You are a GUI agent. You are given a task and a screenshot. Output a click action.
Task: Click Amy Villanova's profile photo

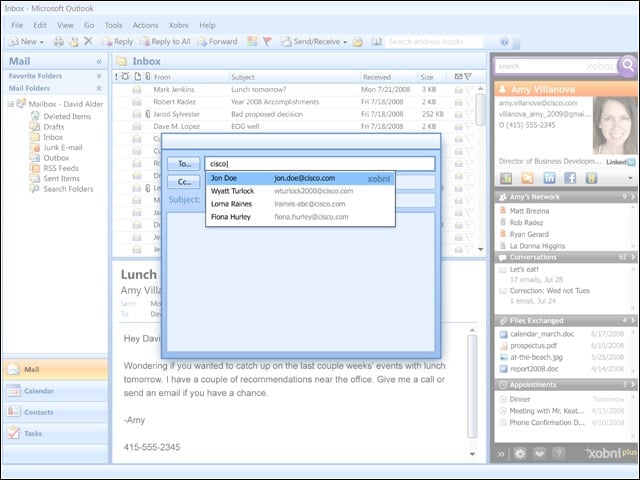(x=615, y=125)
